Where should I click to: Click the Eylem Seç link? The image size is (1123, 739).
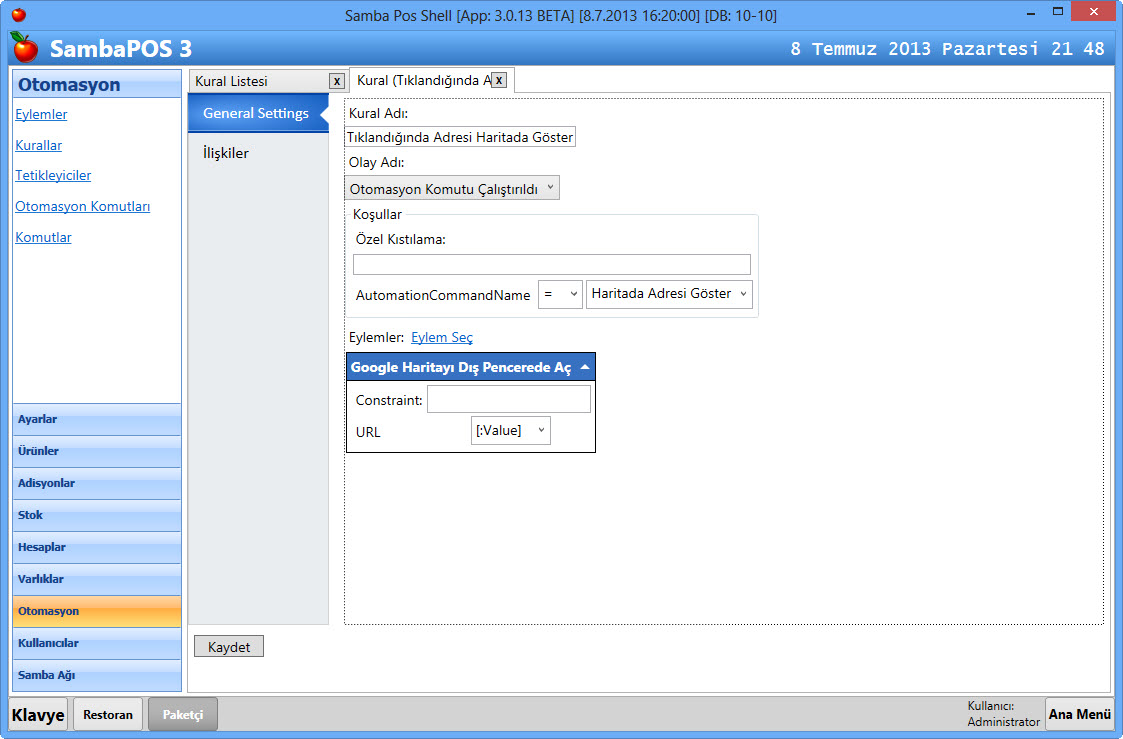[x=442, y=338]
